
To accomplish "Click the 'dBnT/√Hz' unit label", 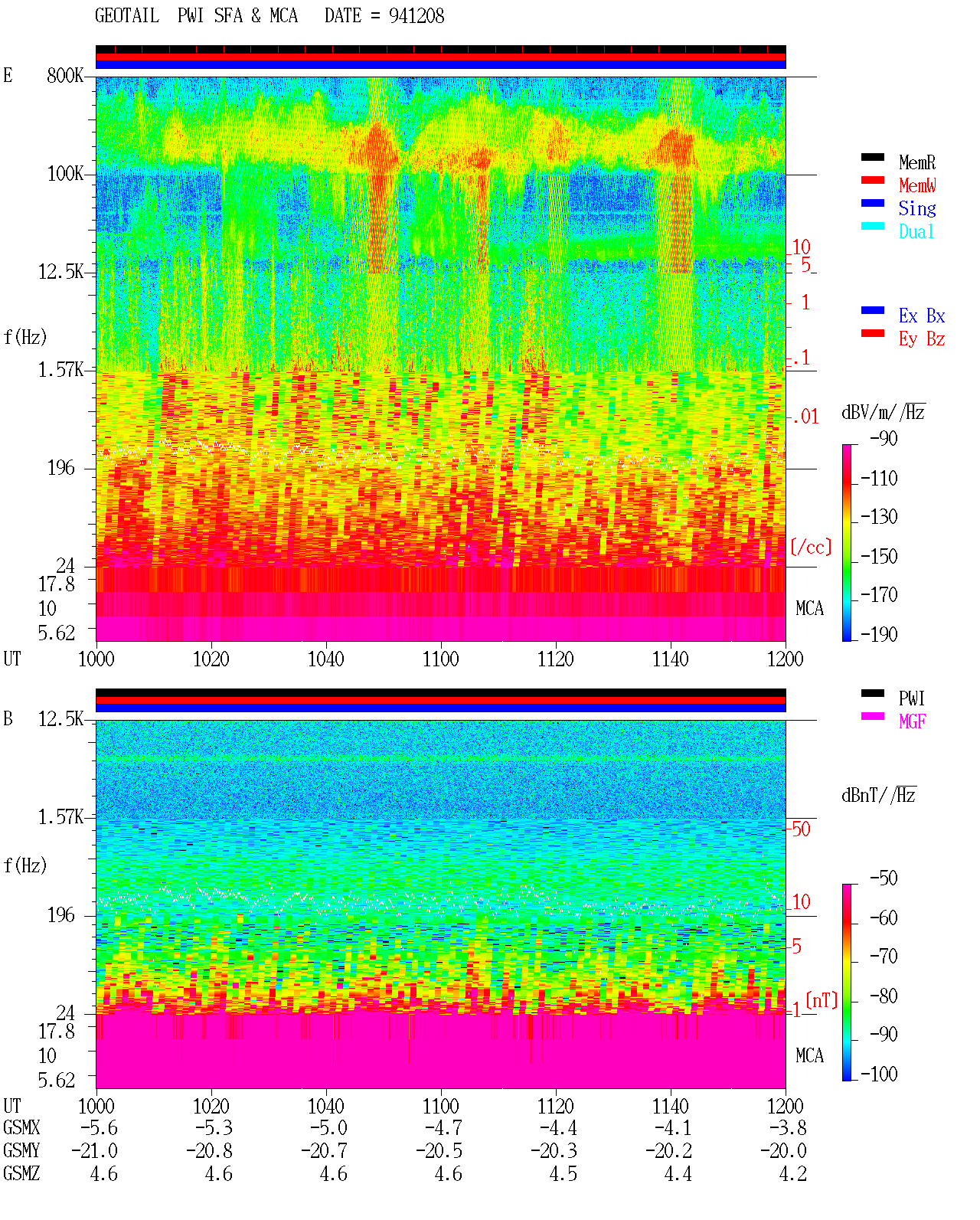I will pos(879,795).
